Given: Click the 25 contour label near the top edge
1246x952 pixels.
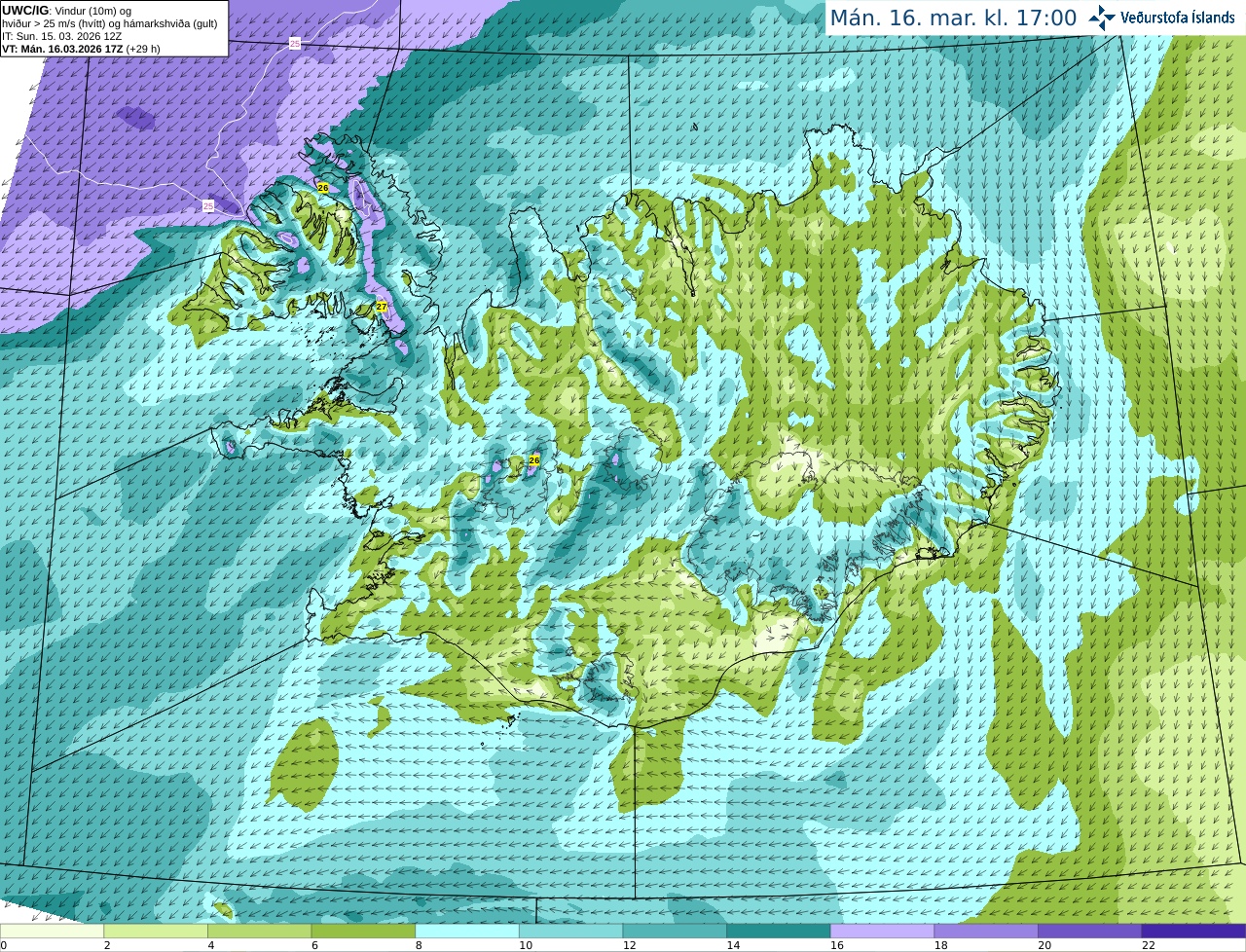Looking at the screenshot, I should click(x=295, y=44).
